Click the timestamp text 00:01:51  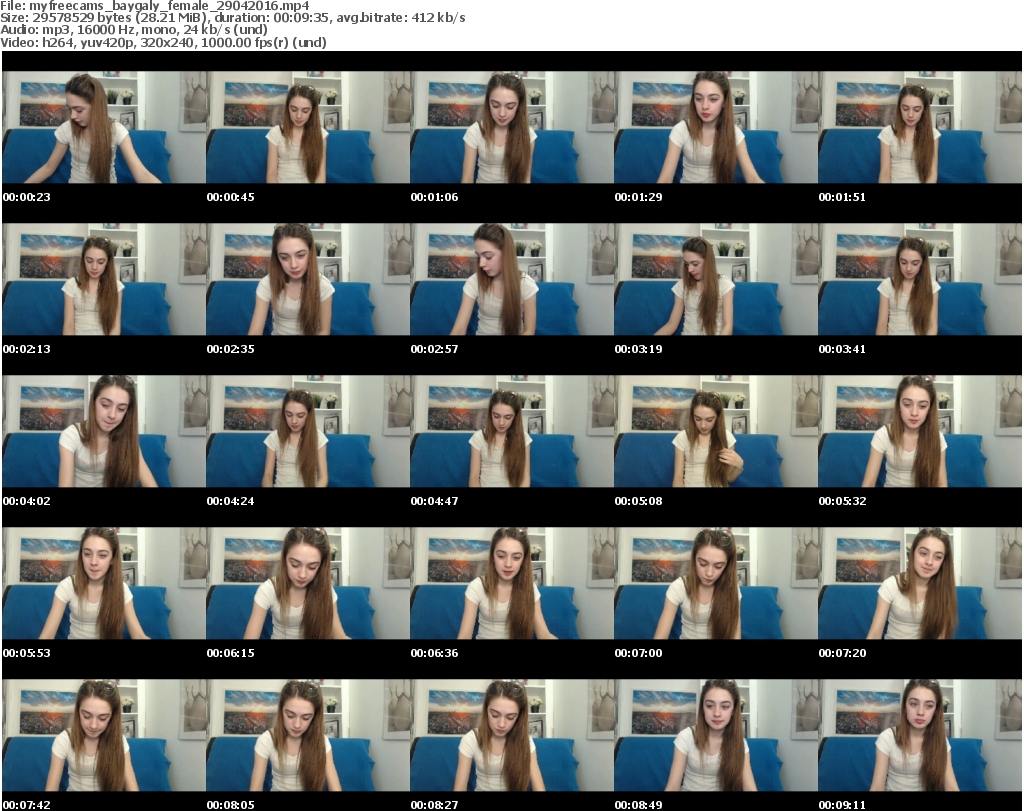point(842,197)
